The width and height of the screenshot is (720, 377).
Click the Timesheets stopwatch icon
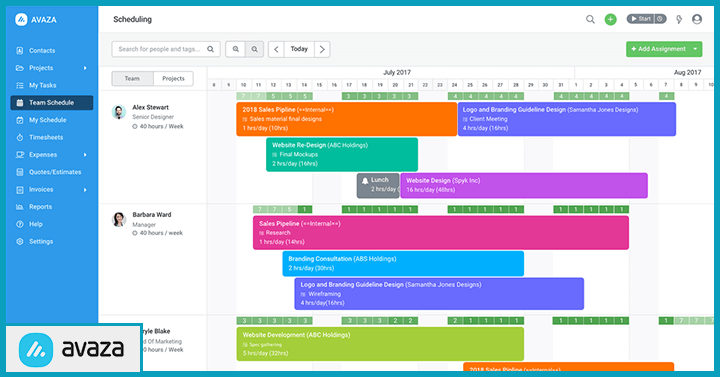coord(20,137)
